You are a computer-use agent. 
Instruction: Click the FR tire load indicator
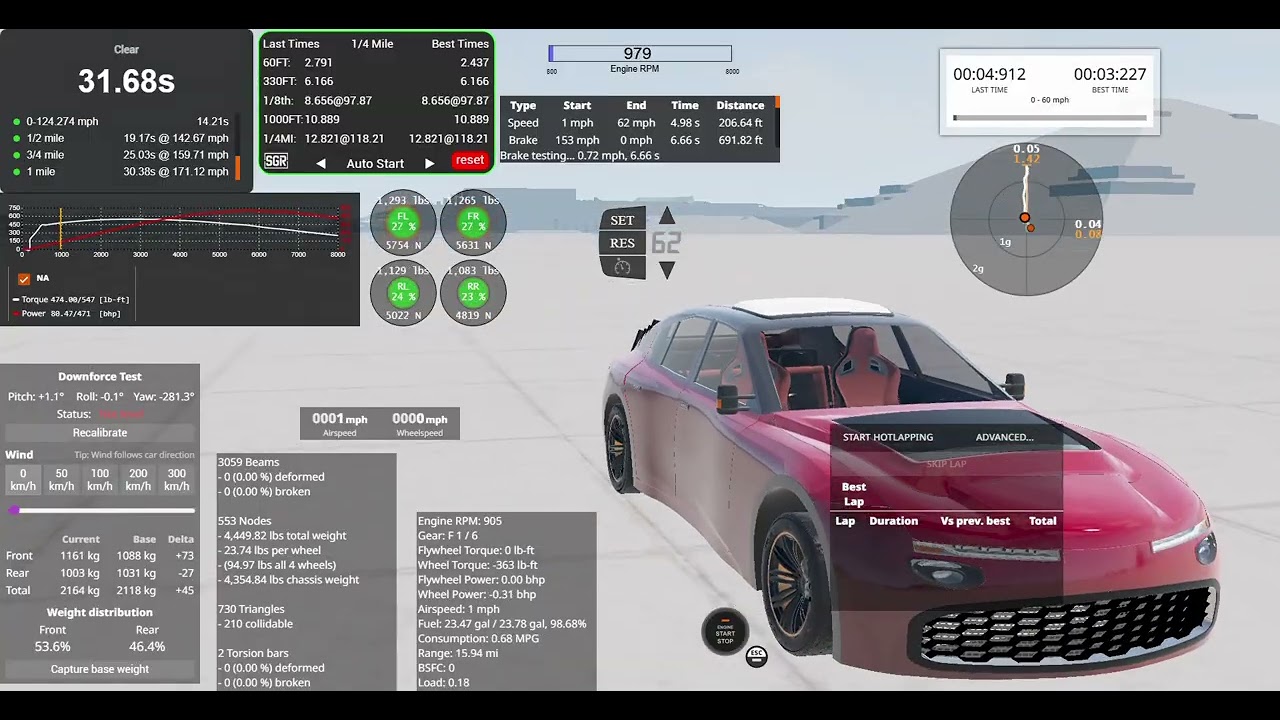(473, 223)
